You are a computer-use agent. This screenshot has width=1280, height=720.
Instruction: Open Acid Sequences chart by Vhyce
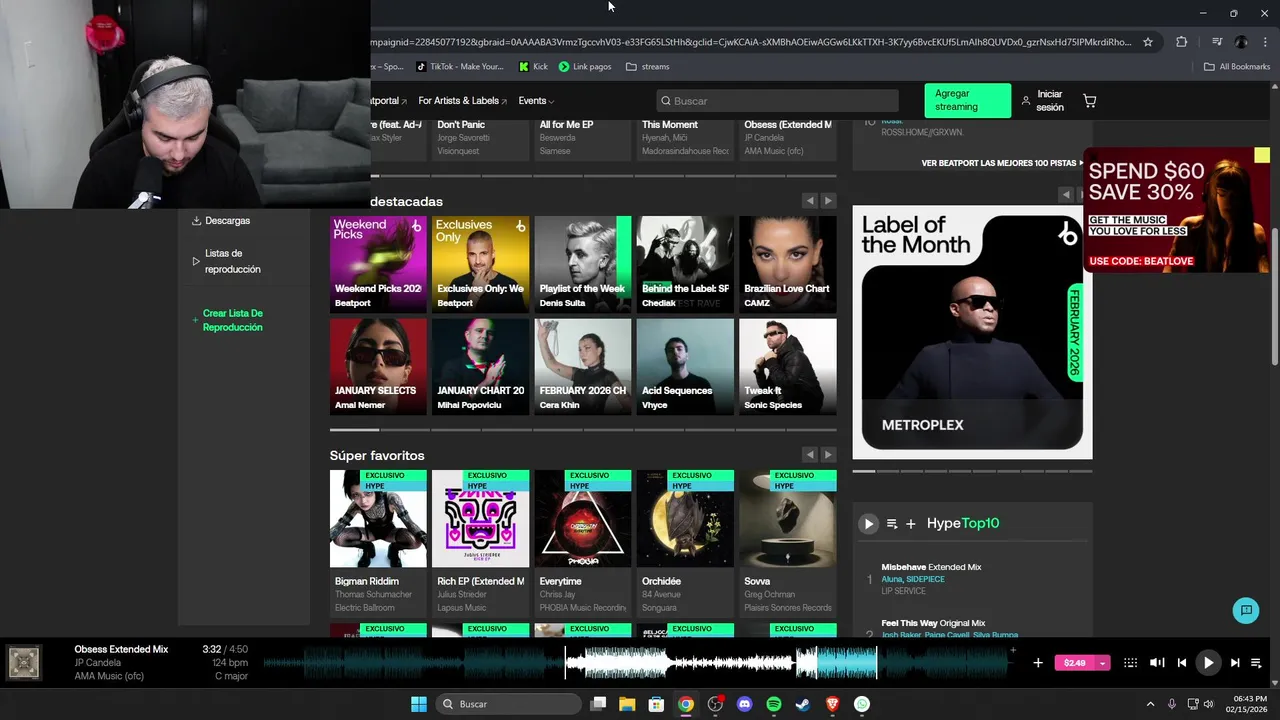click(x=685, y=366)
